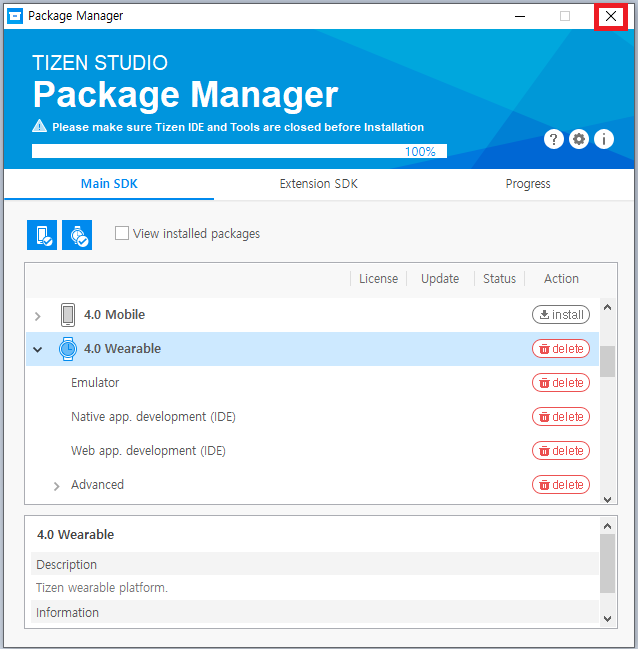
Task: Select Web app. development (IDE) row text
Action: click(x=148, y=451)
